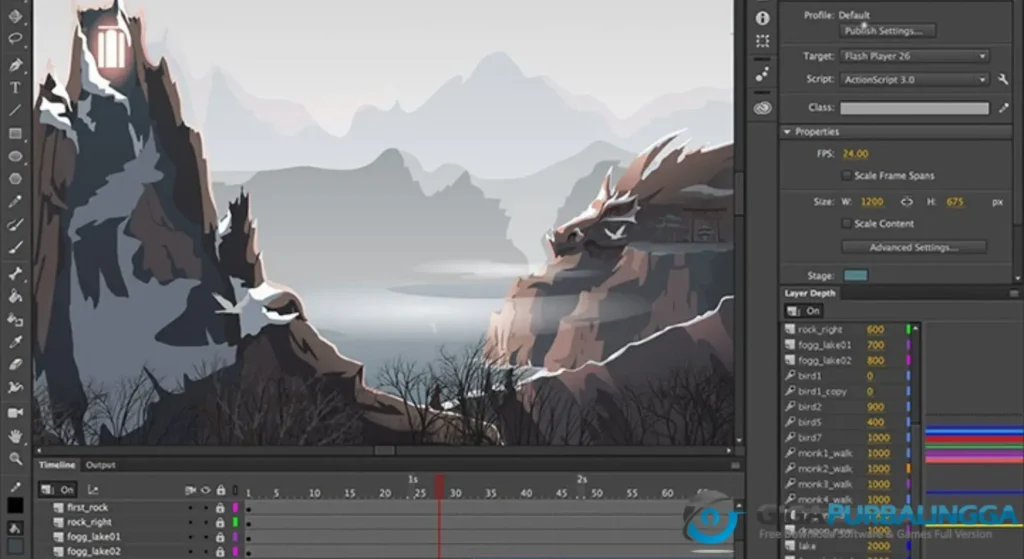Select the Width tool
The width and height of the screenshot is (1024, 559).
pos(14,387)
